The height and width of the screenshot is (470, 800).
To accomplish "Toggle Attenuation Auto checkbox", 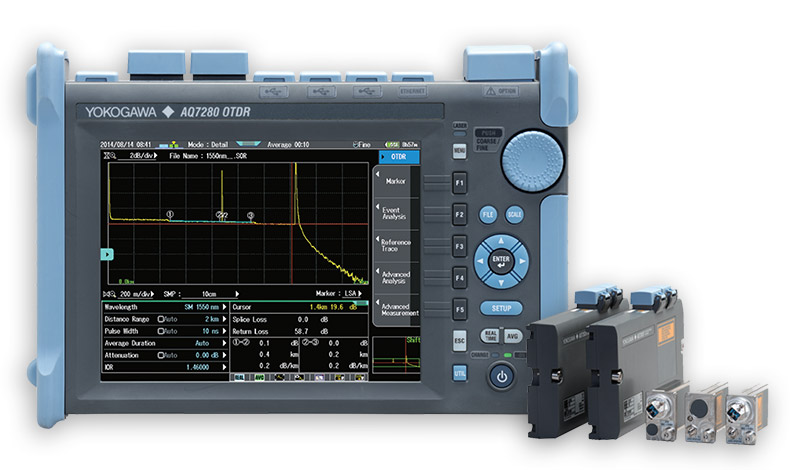I will [x=158, y=354].
